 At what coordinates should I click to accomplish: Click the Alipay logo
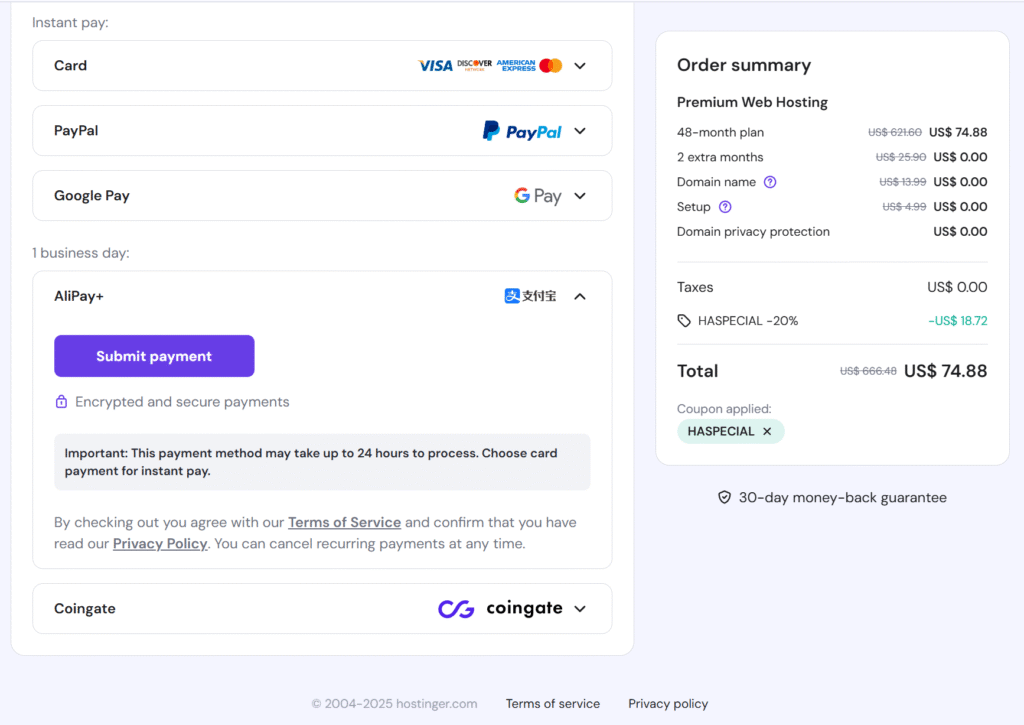pyautogui.click(x=530, y=296)
